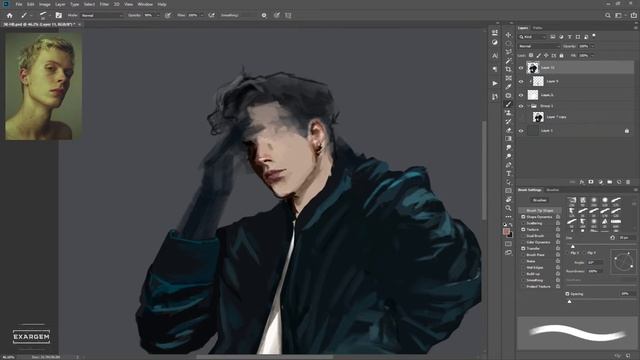Screen dimensions: 640x360
Task: Hide the Group 3 layer group
Action: click(x=521, y=106)
